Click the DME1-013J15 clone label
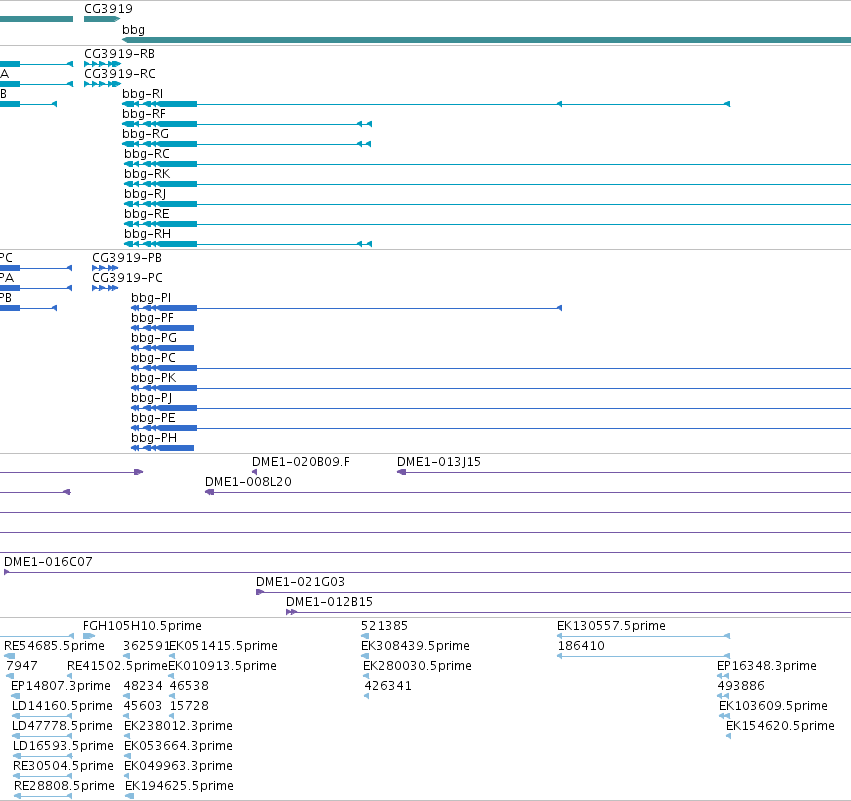Image resolution: width=851 pixels, height=801 pixels. click(439, 462)
